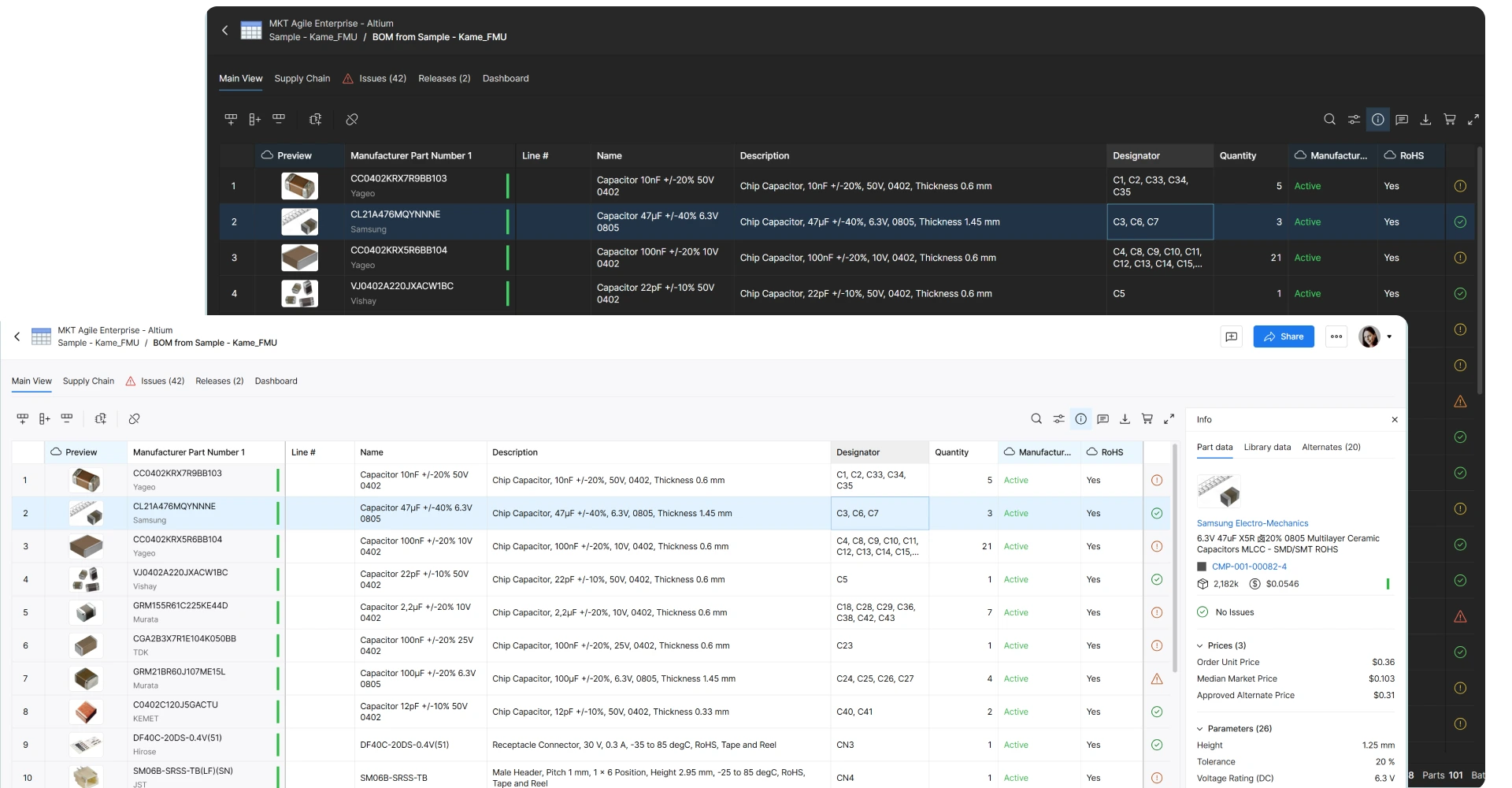Open Releases (2) tab in dark window
The image size is (1512, 788).
point(444,78)
